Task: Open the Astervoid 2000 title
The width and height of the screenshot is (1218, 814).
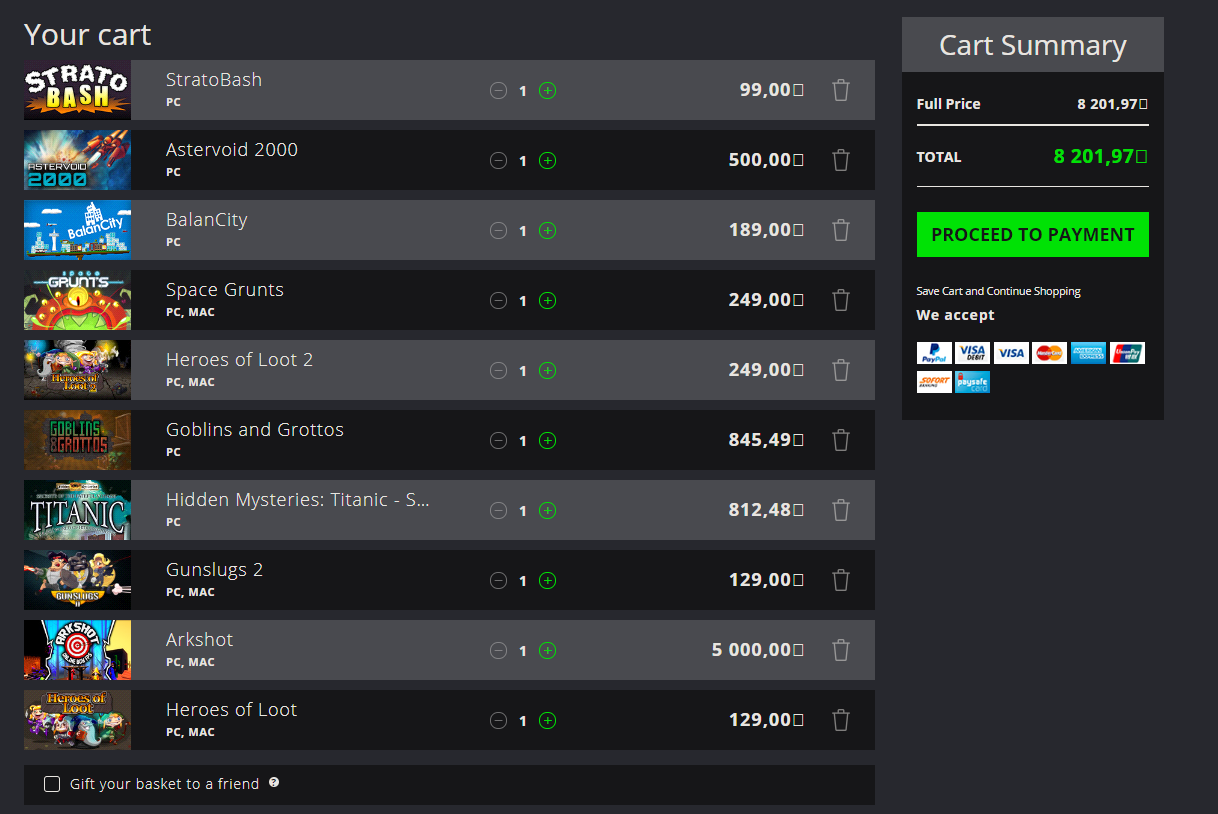Action: [x=232, y=150]
